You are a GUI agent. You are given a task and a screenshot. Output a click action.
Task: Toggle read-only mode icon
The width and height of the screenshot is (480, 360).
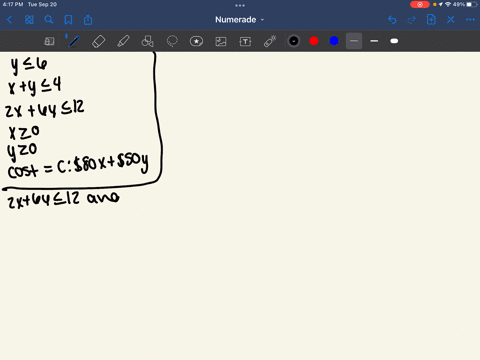coord(49,41)
